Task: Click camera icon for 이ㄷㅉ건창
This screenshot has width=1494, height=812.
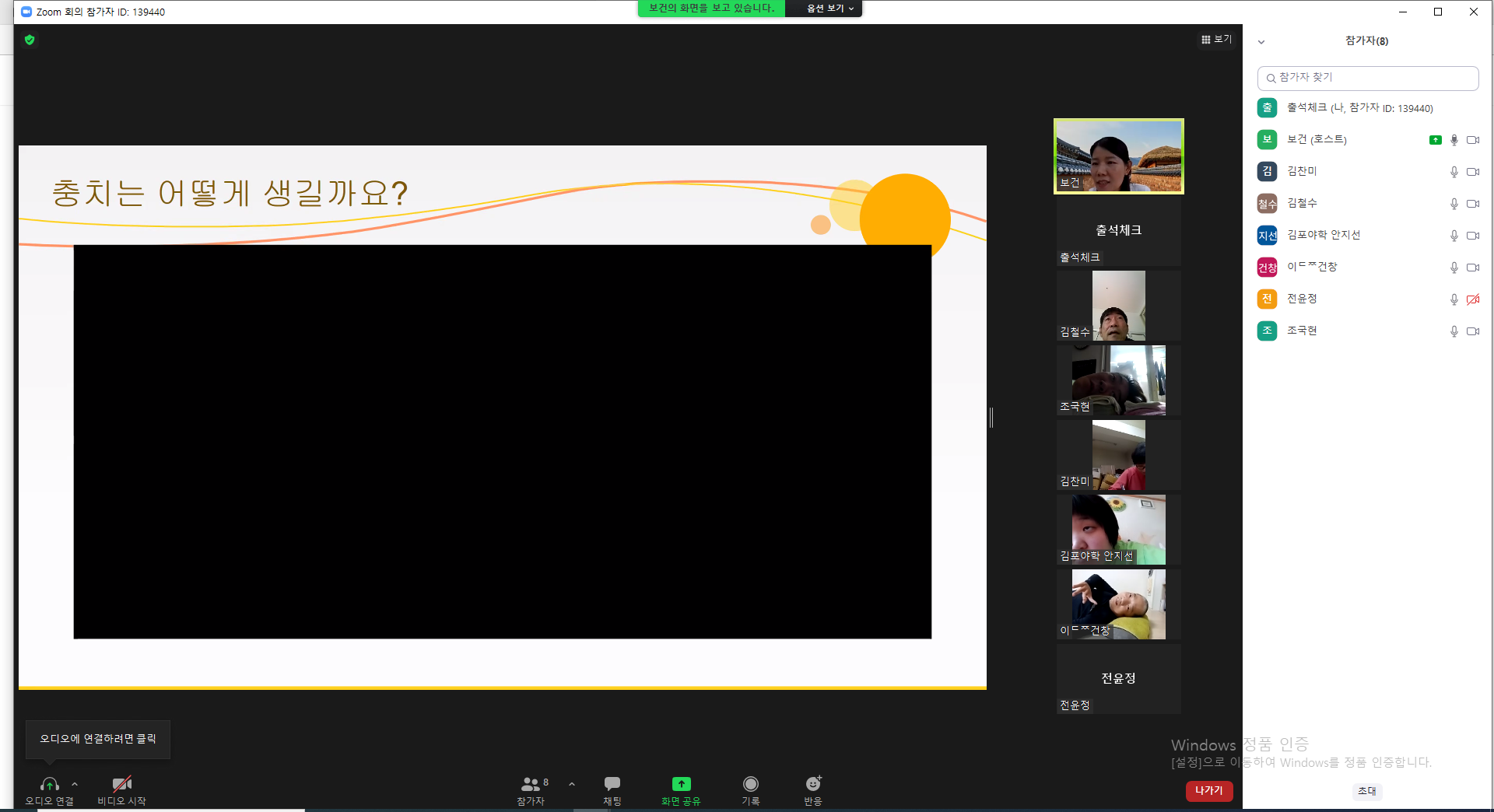Action: [x=1473, y=268]
